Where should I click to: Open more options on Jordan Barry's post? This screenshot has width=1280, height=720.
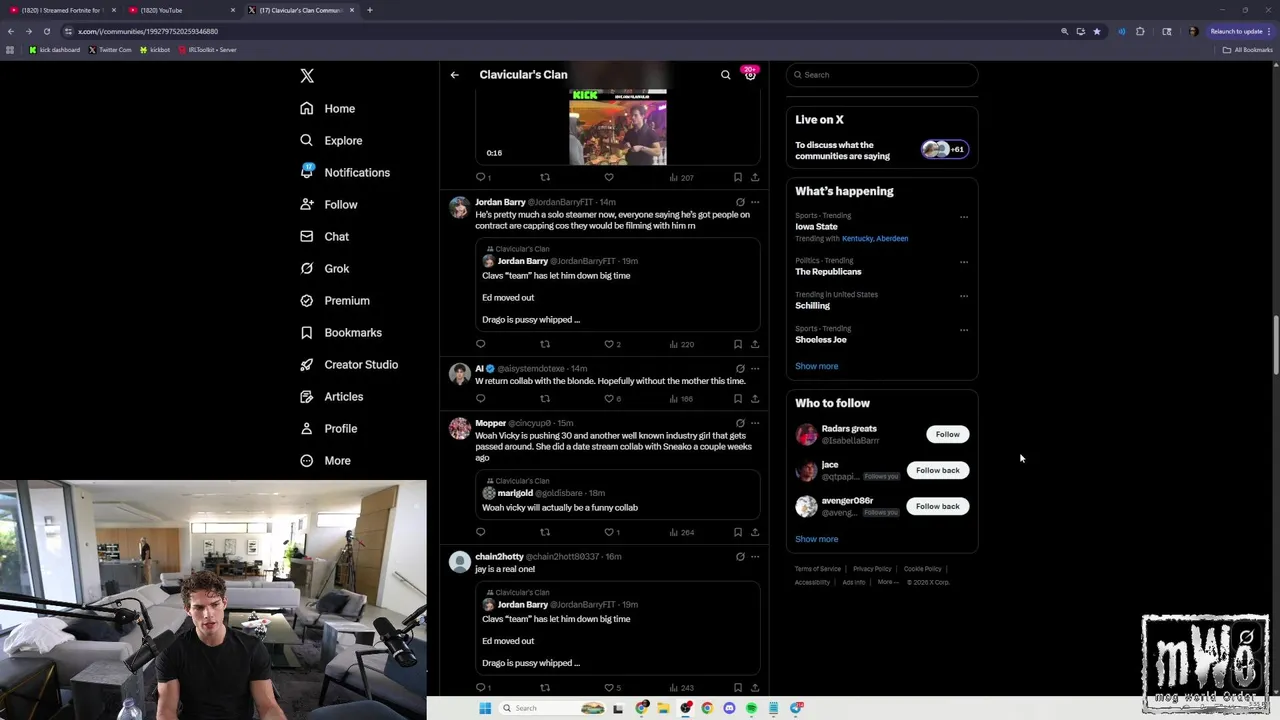[x=755, y=202]
